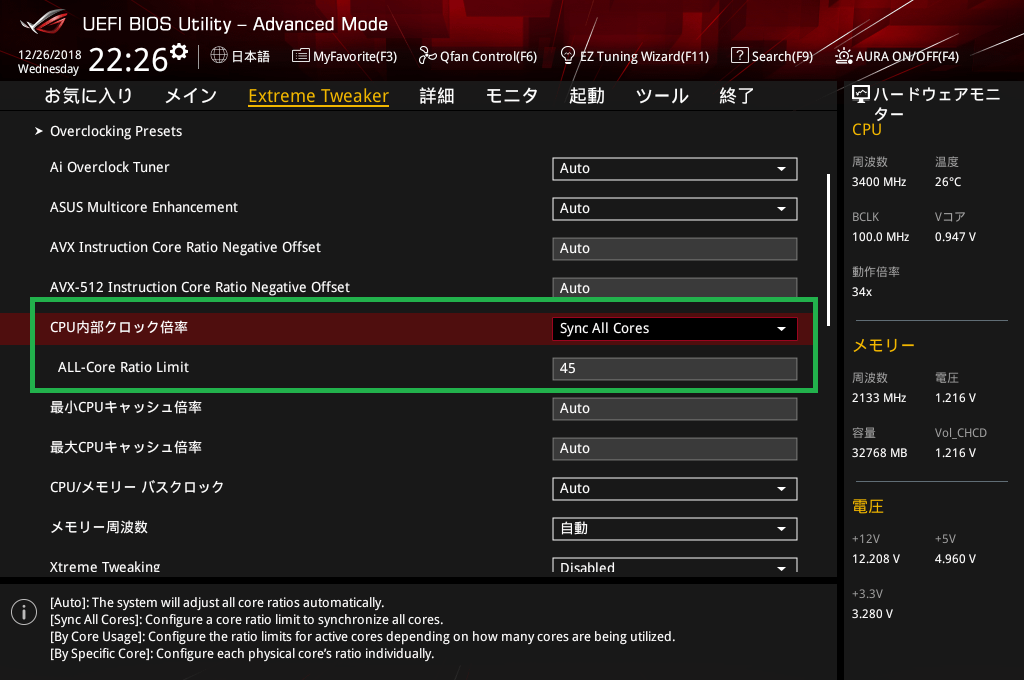Select CPU内部クロック倍率 row label
Image resolution: width=1024 pixels, height=680 pixels.
[119, 327]
